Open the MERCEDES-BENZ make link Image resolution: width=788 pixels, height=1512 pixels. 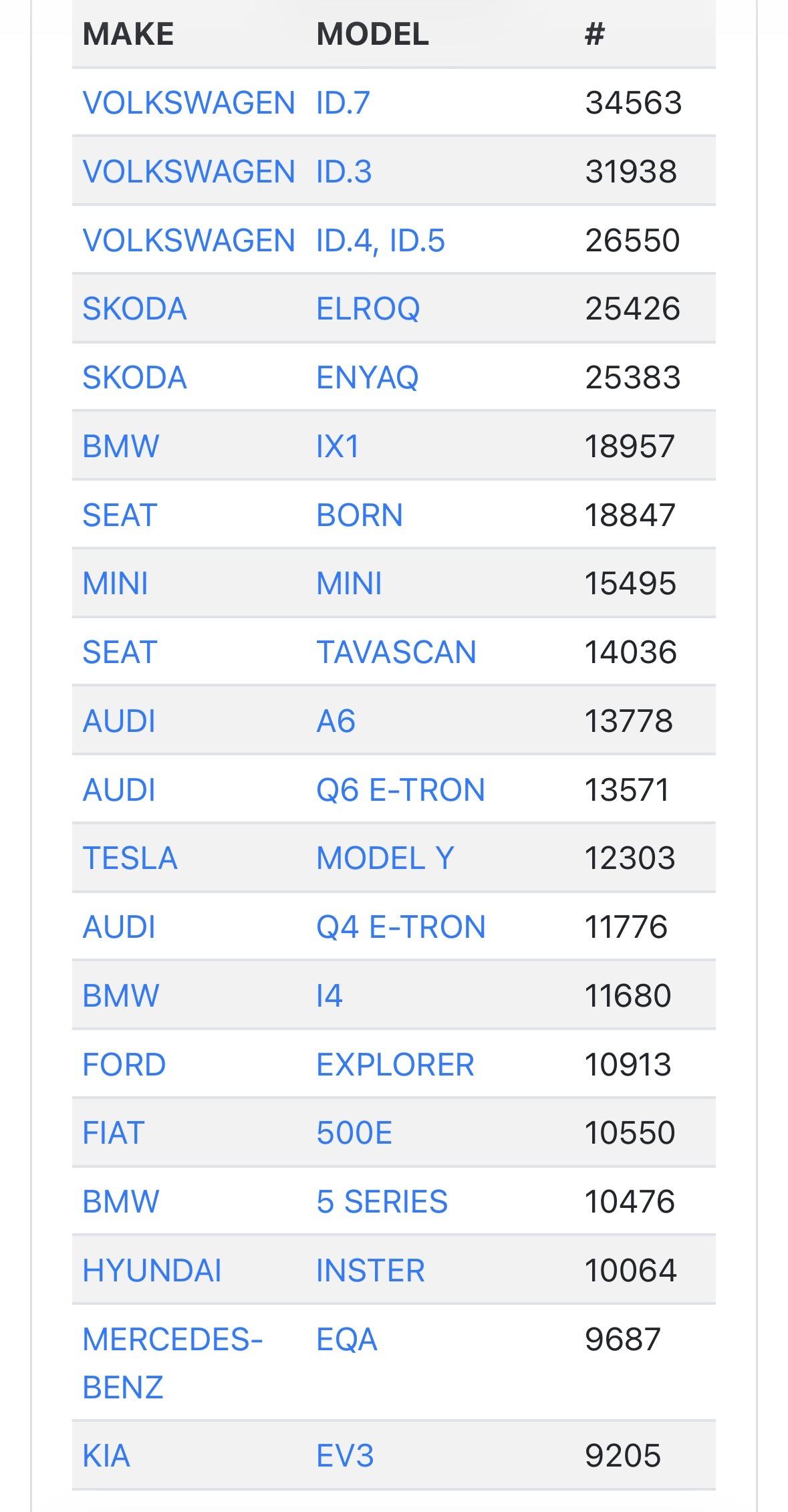coord(172,1363)
